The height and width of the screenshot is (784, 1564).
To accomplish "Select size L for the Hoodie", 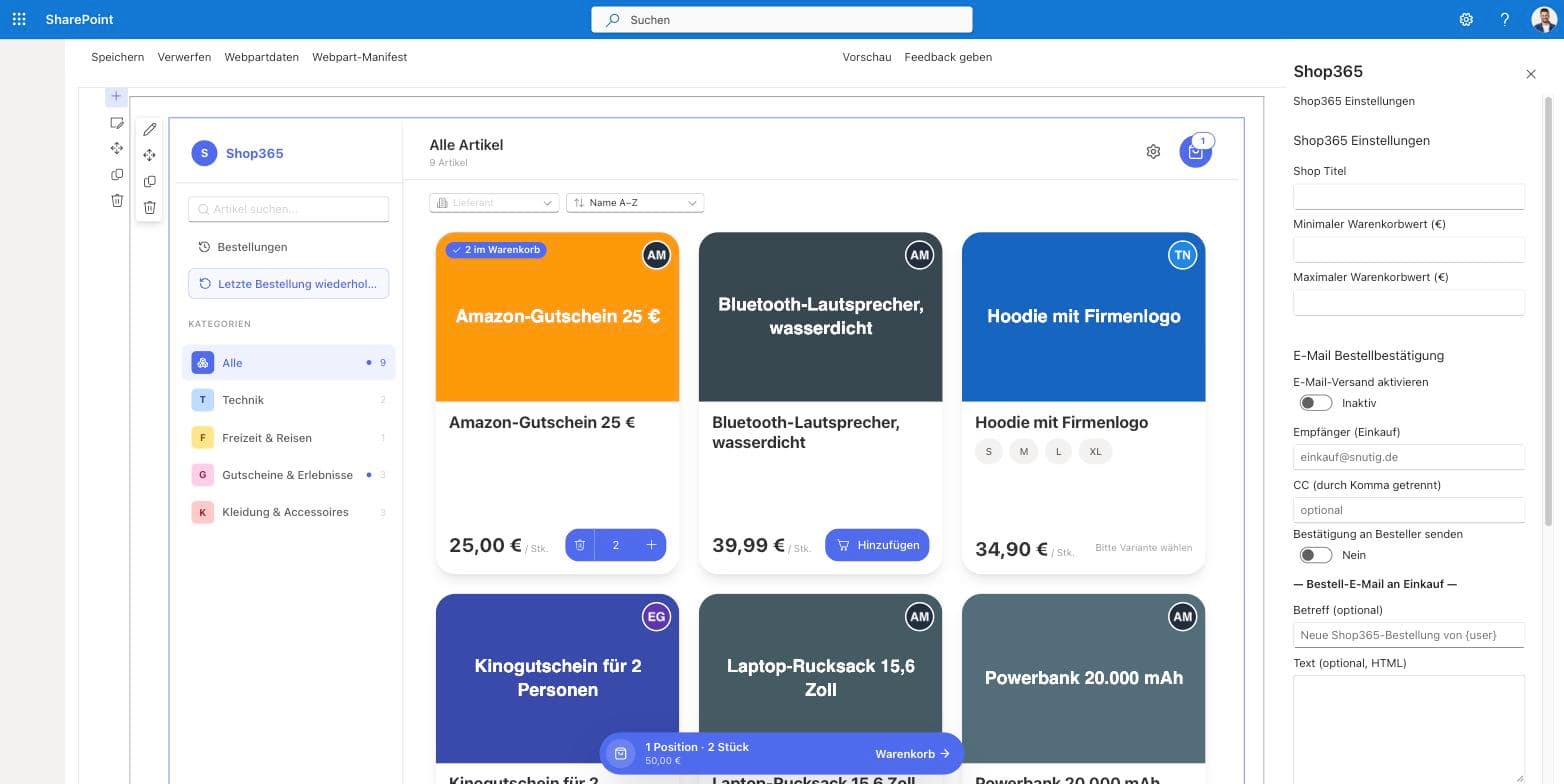I will pos(1058,452).
